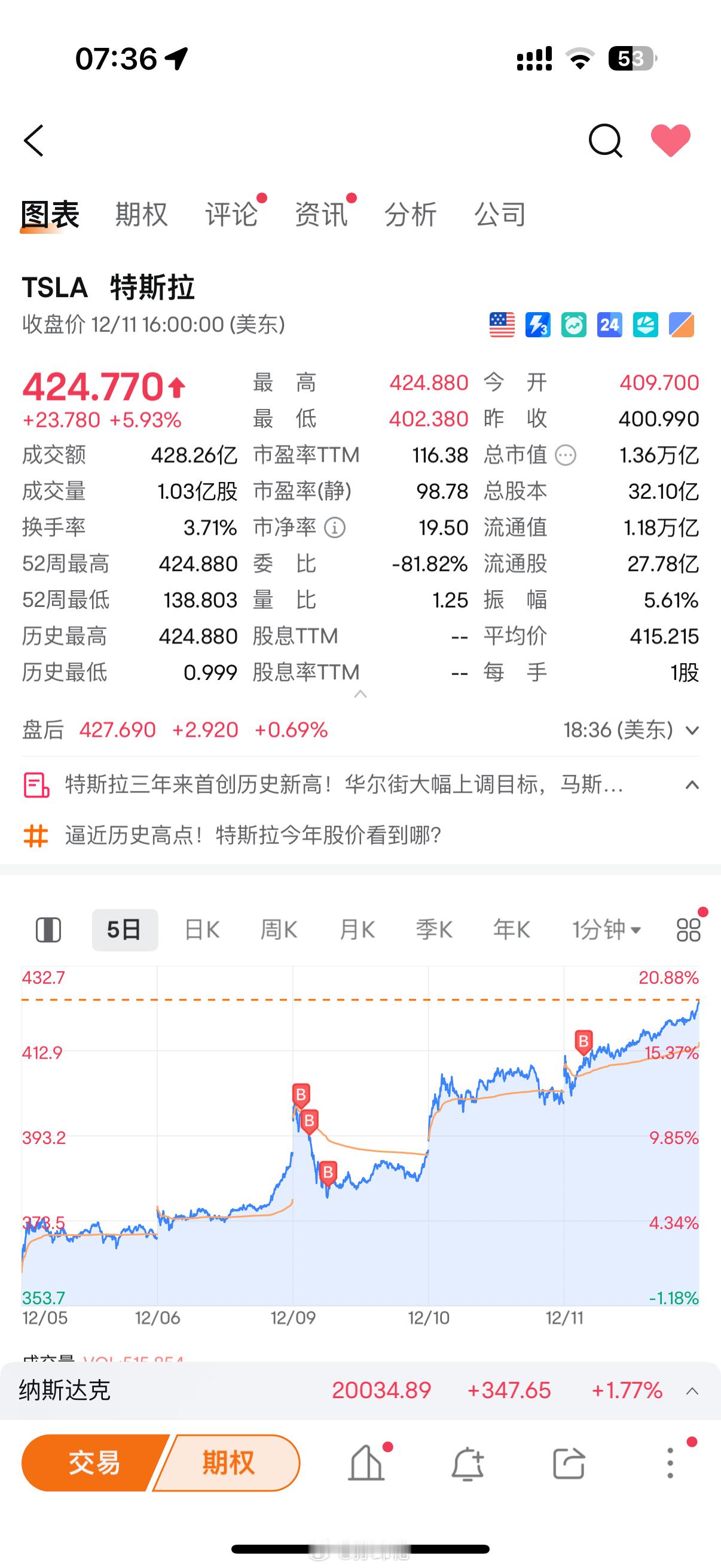Select the 季K chart period
Viewport: 721px width, 1568px height.
(x=435, y=930)
